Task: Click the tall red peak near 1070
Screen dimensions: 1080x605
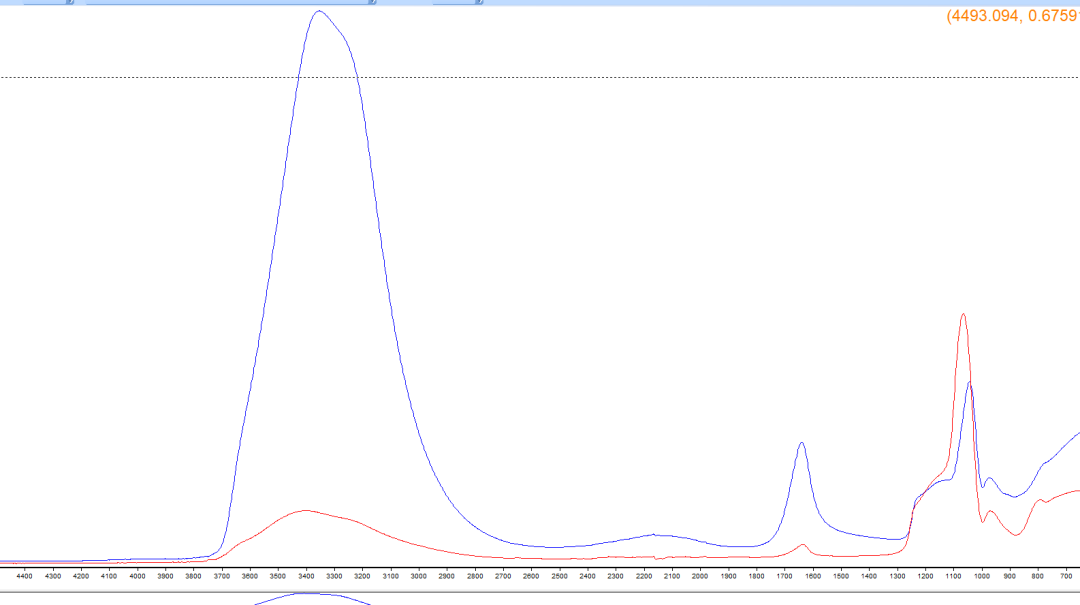Action: coord(962,315)
